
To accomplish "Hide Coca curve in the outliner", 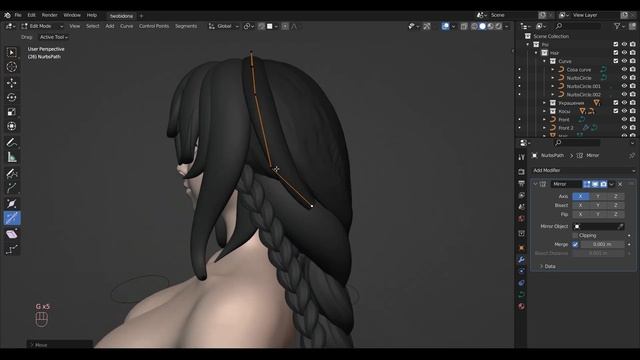I will coord(624,69).
